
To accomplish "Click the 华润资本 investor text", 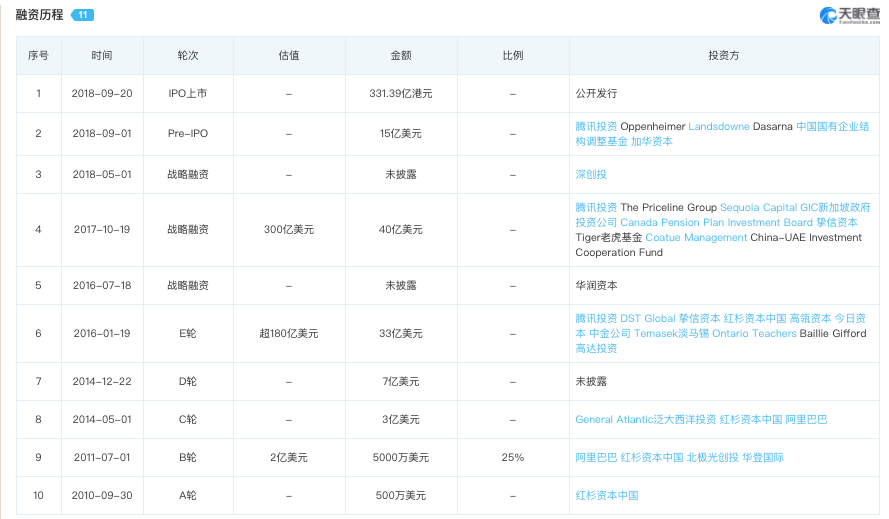I will (x=596, y=285).
